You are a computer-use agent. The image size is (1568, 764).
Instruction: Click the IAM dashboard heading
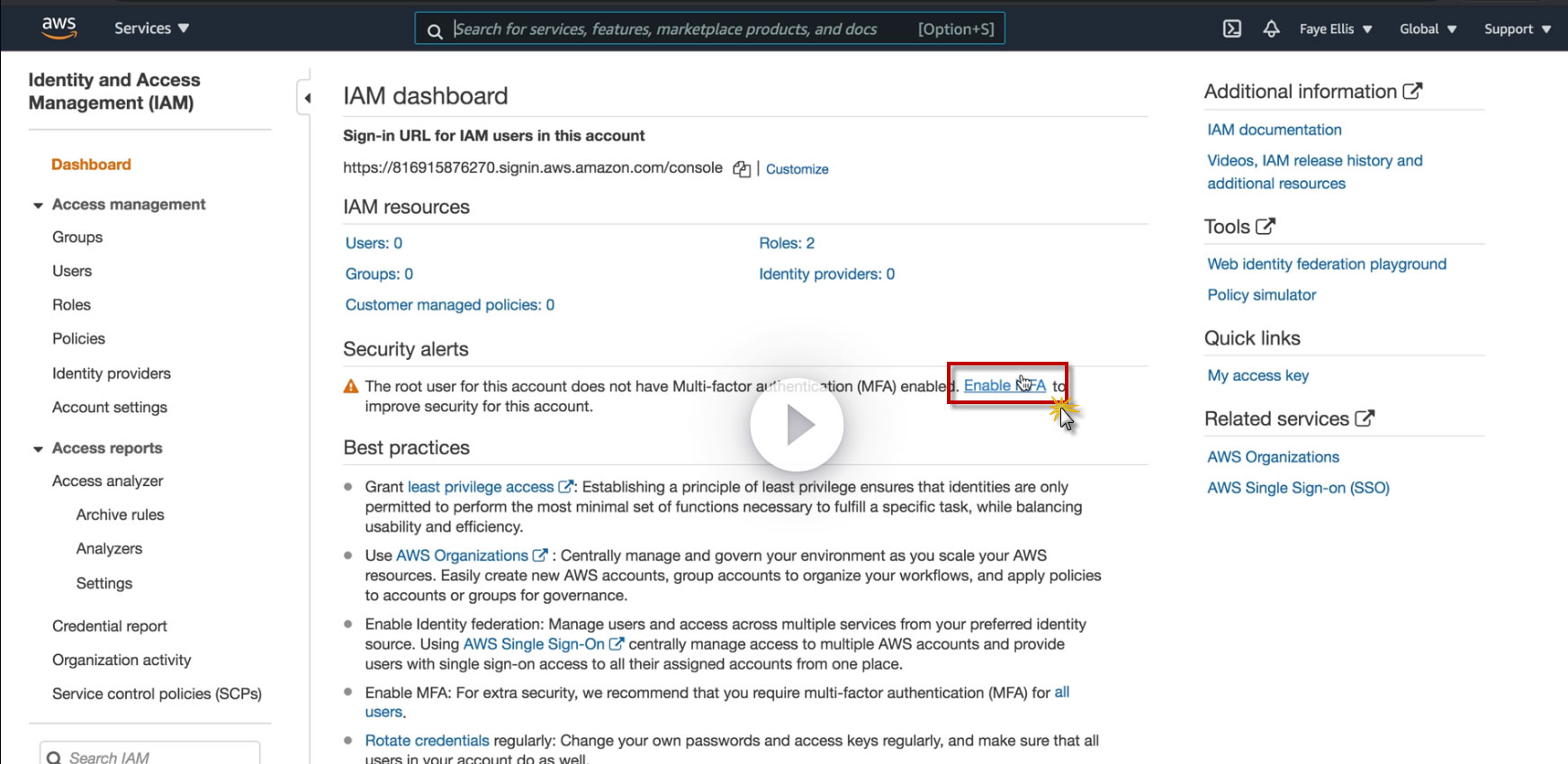point(426,96)
